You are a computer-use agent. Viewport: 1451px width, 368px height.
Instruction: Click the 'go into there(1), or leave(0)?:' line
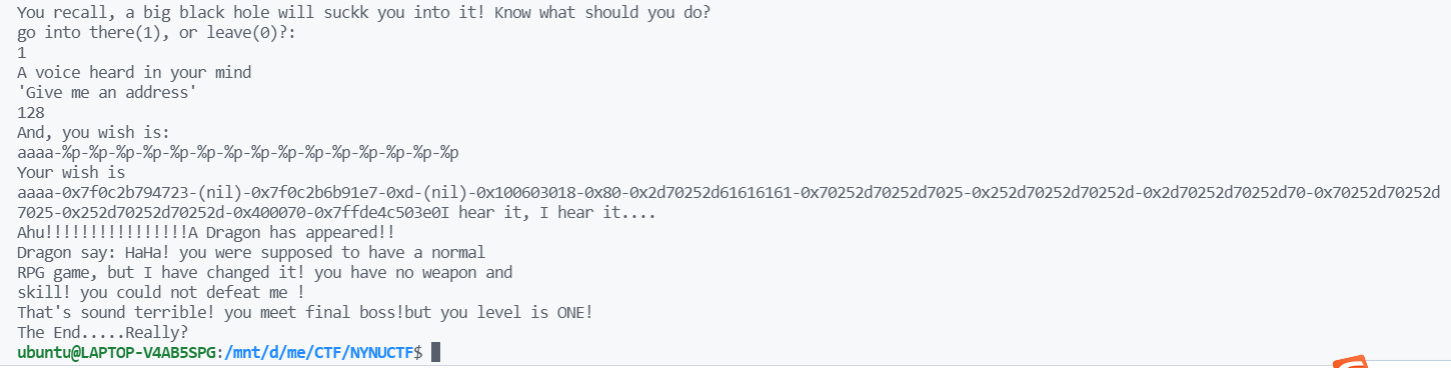pyautogui.click(x=157, y=33)
